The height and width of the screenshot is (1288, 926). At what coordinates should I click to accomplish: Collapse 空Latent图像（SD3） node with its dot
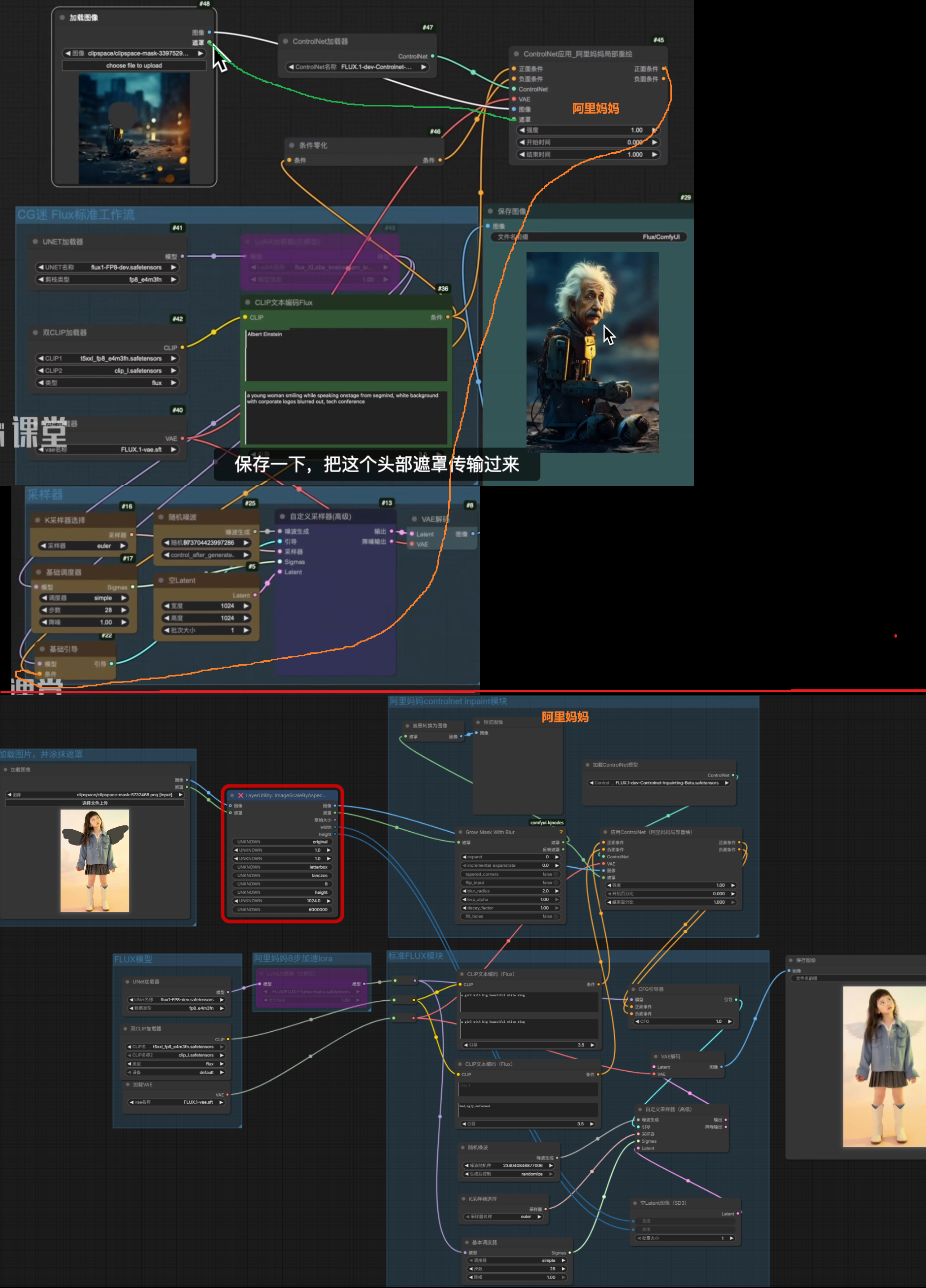[x=635, y=1203]
